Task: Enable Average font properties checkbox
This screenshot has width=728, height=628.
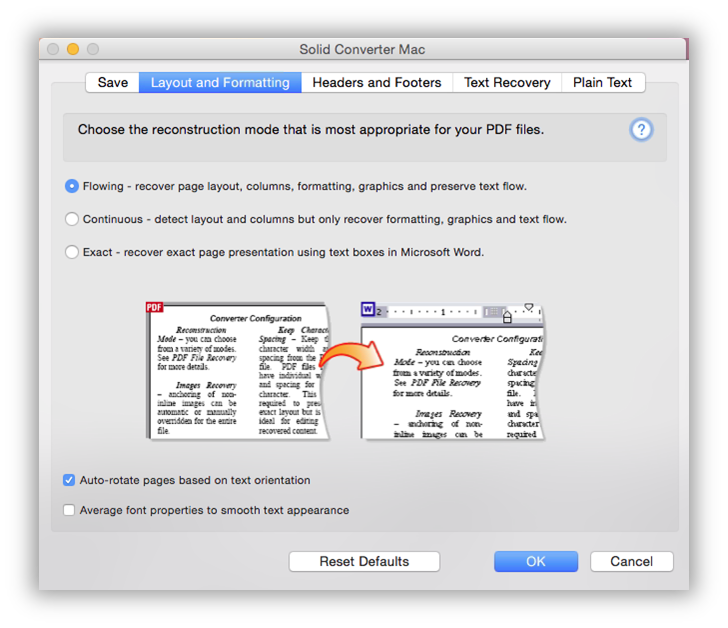Action: point(69,510)
